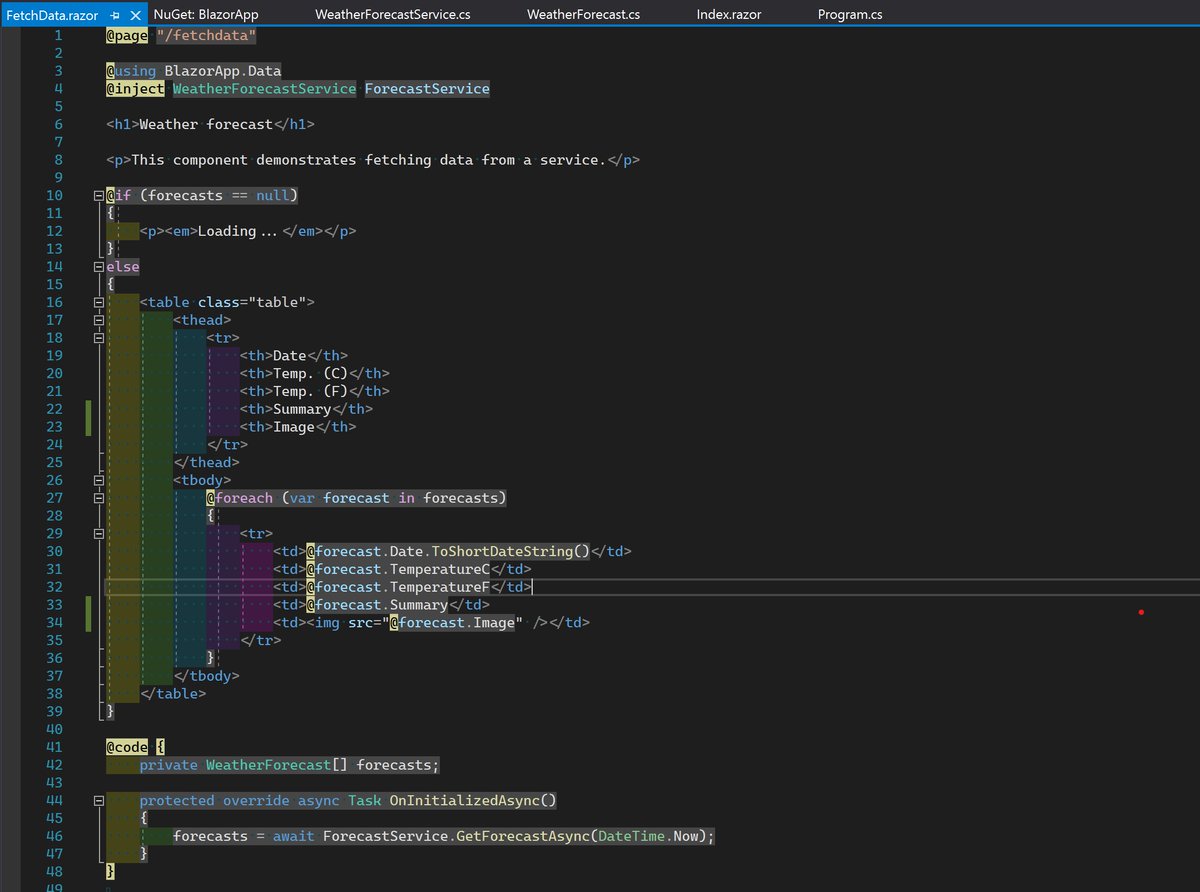This screenshot has height=892, width=1200.
Task: Collapse the body tr on line 29
Action: pyautogui.click(x=98, y=534)
